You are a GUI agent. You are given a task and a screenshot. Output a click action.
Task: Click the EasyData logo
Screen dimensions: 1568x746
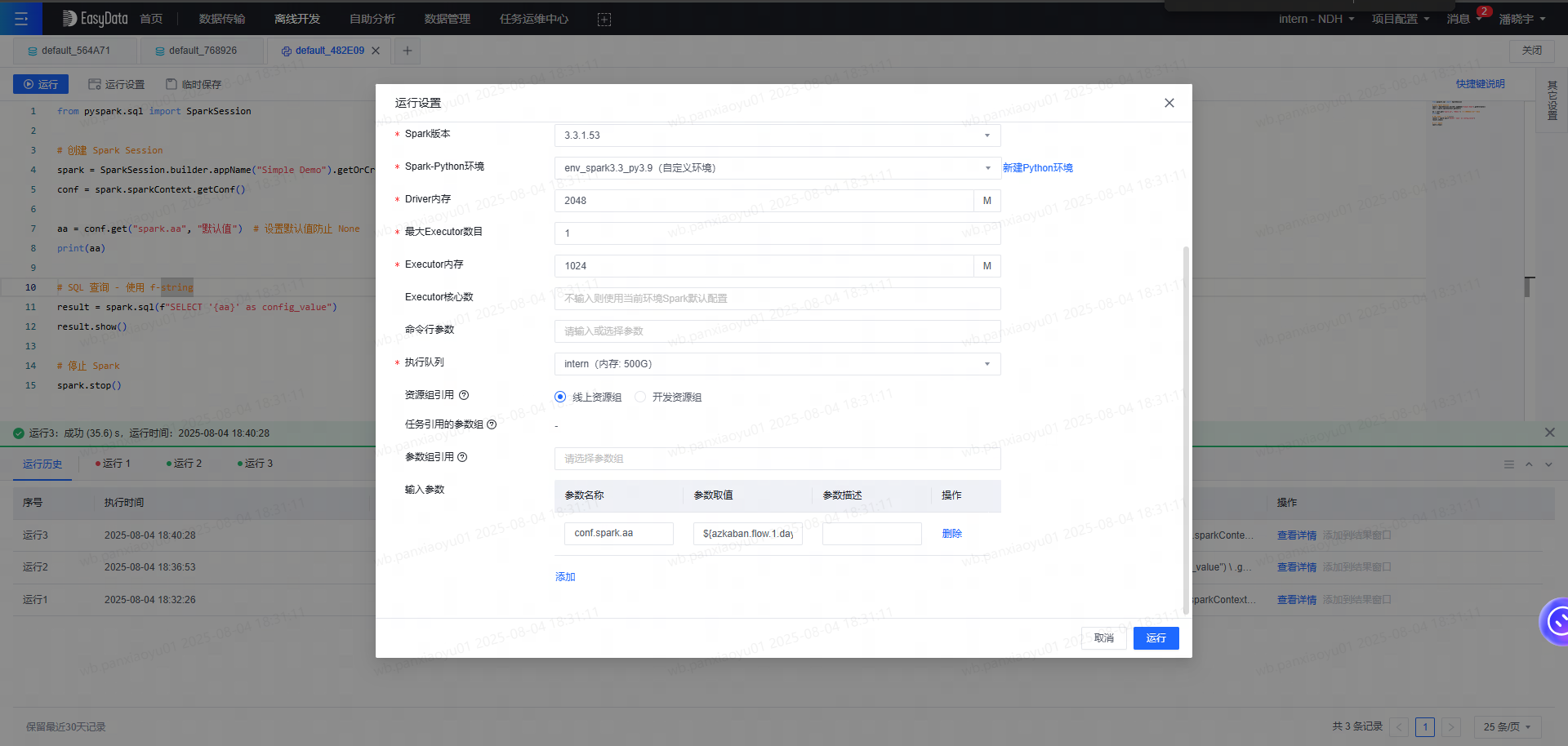93,18
